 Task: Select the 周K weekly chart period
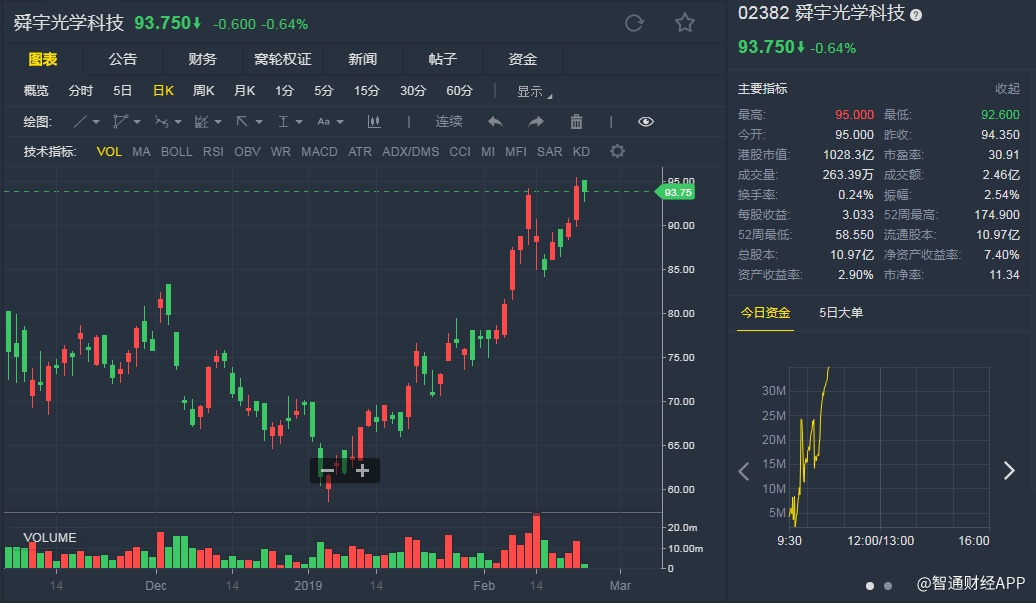203,91
